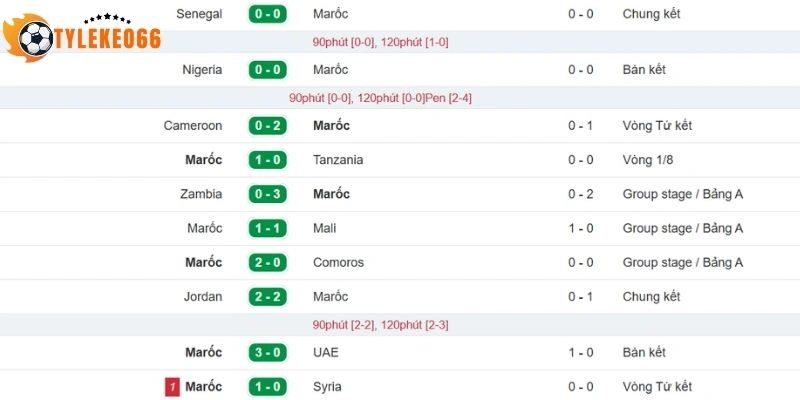Click the 1 - 0 Syria score badge
This screenshot has width=800, height=400.
[x=268, y=387]
